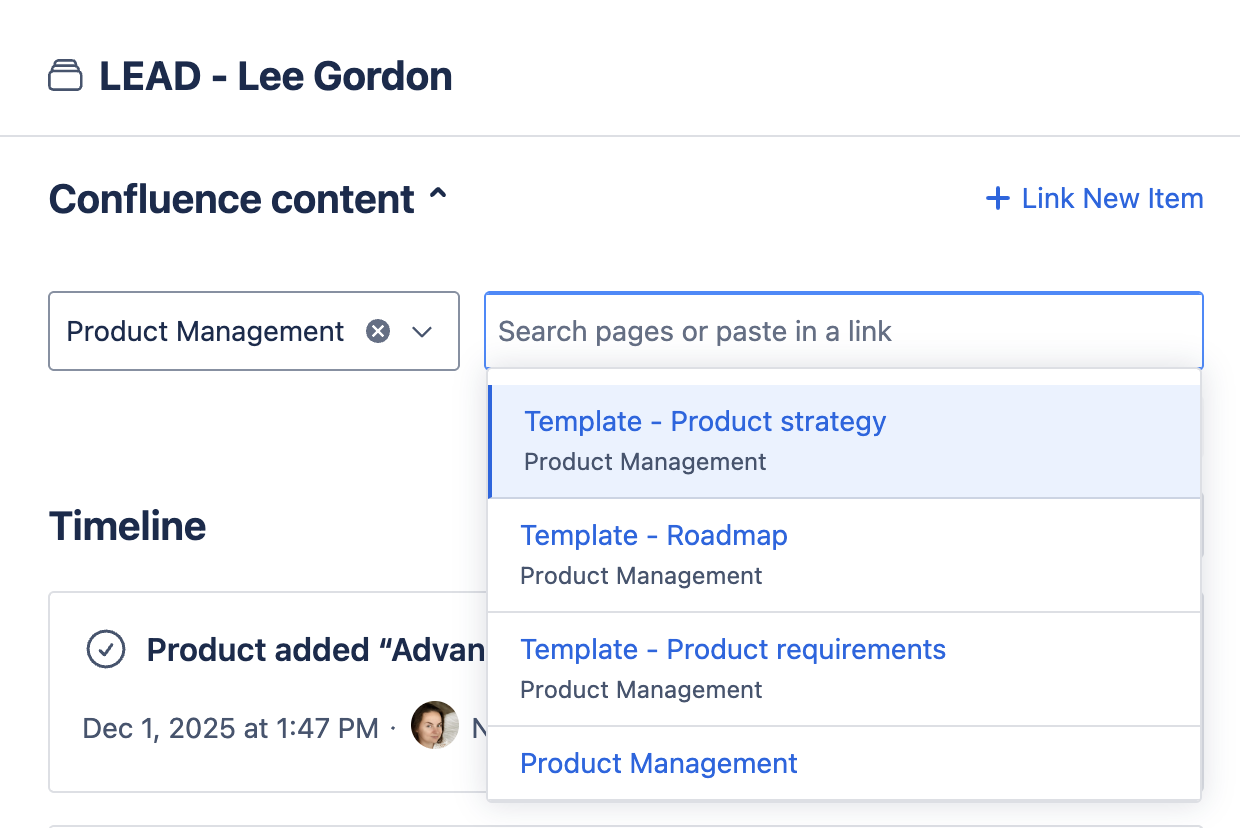
Task: Select Template - Product strategy result
Action: point(705,422)
